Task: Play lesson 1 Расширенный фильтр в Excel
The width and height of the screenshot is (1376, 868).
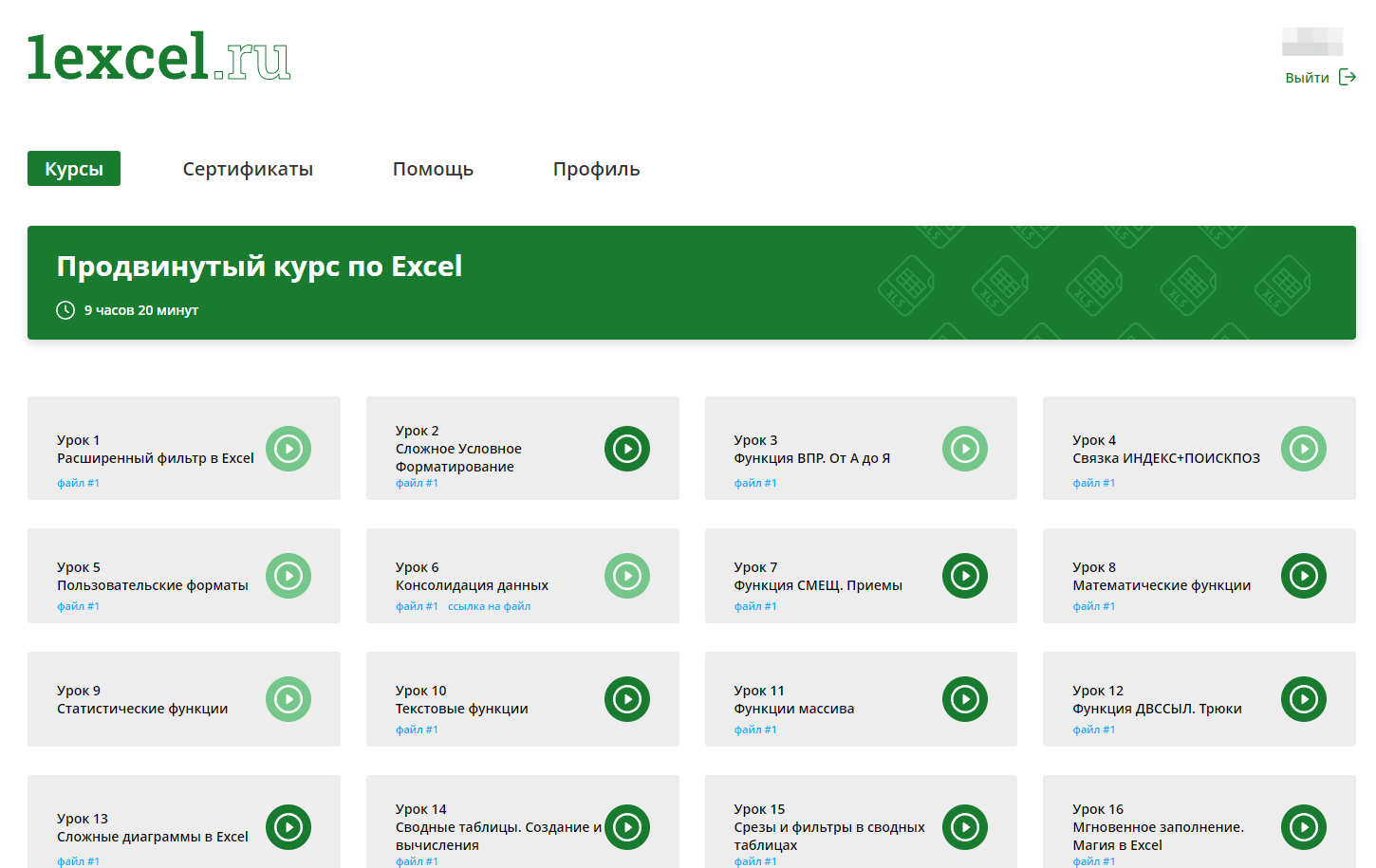Action: [x=288, y=449]
